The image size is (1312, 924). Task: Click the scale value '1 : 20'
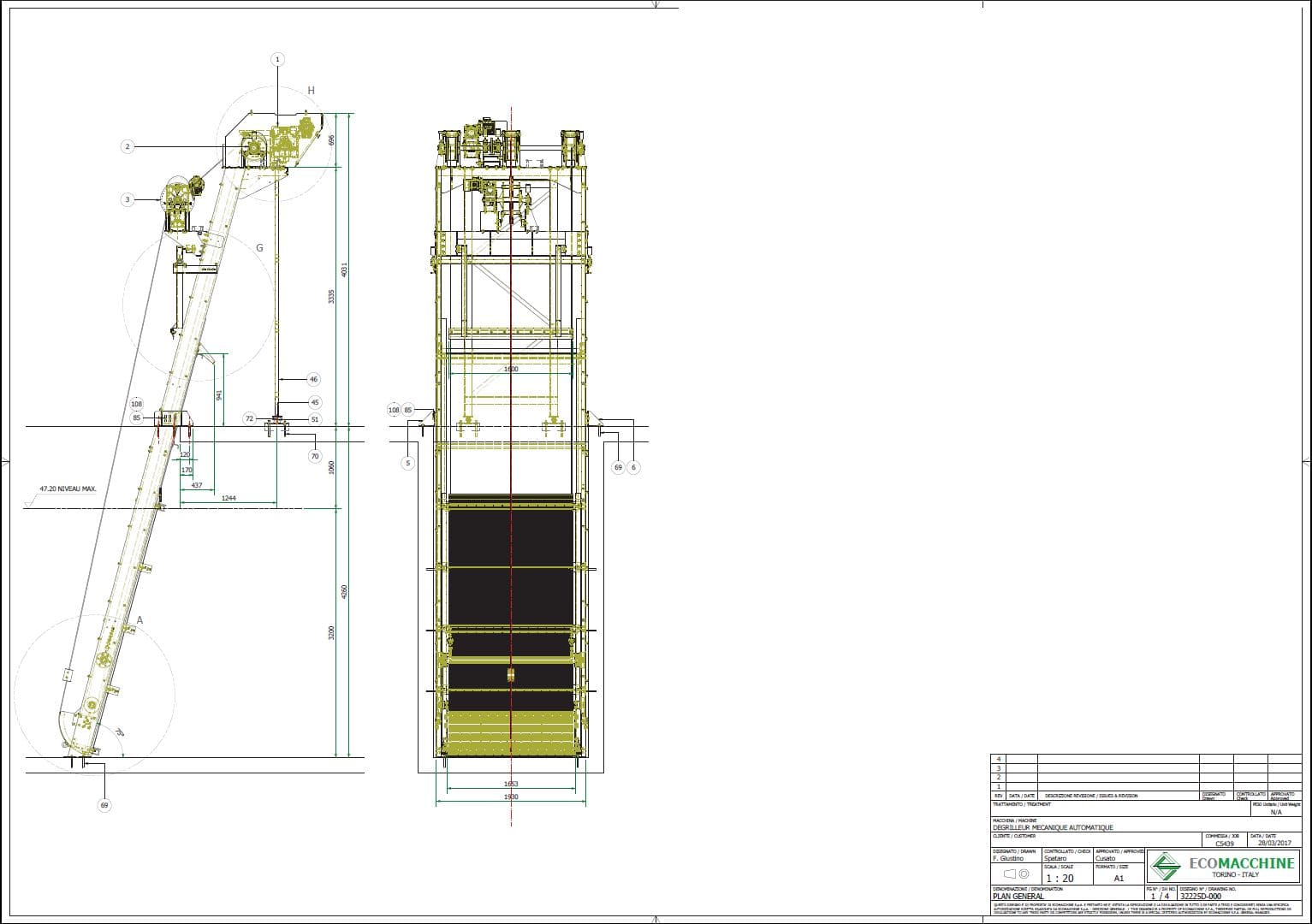(x=1060, y=878)
